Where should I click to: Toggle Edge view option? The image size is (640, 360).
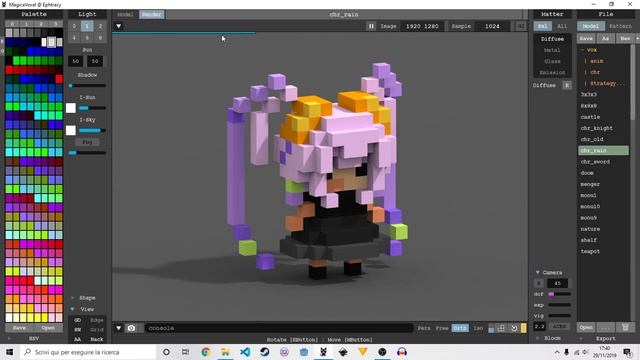[97, 320]
